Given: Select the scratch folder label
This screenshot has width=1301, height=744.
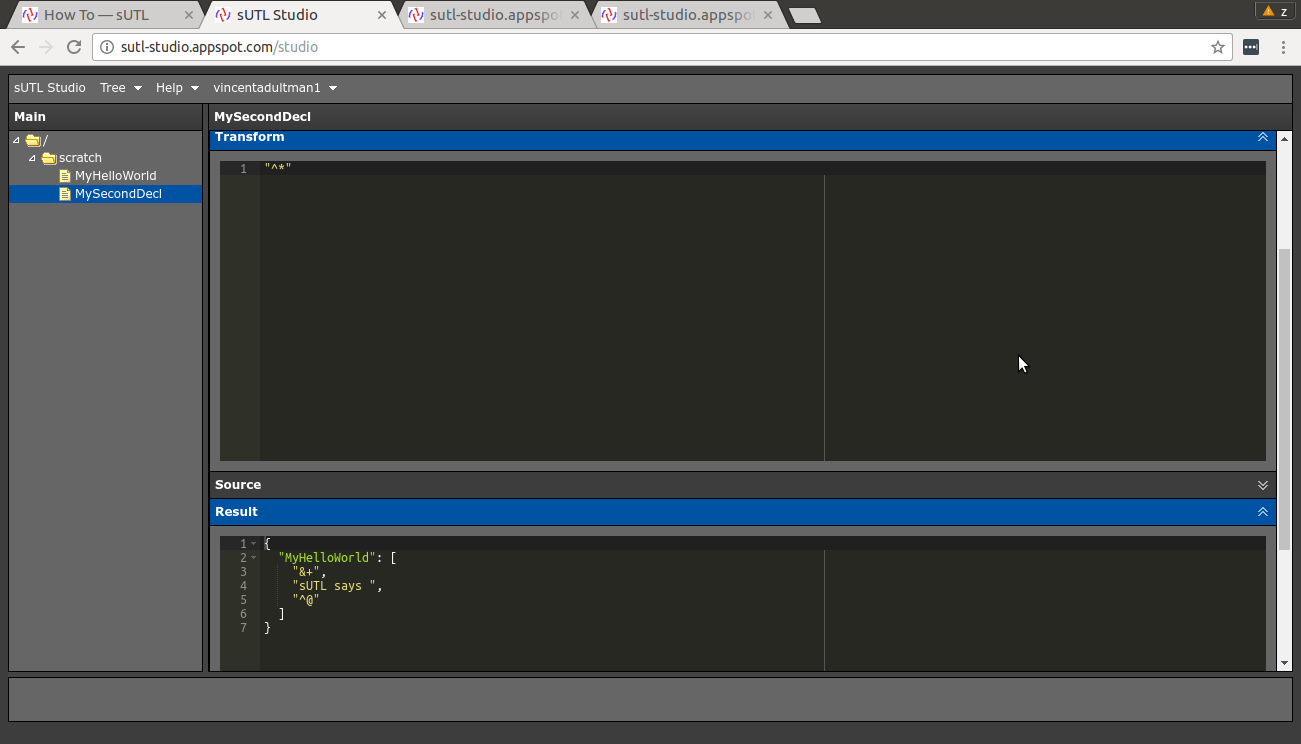Looking at the screenshot, I should coord(80,158).
